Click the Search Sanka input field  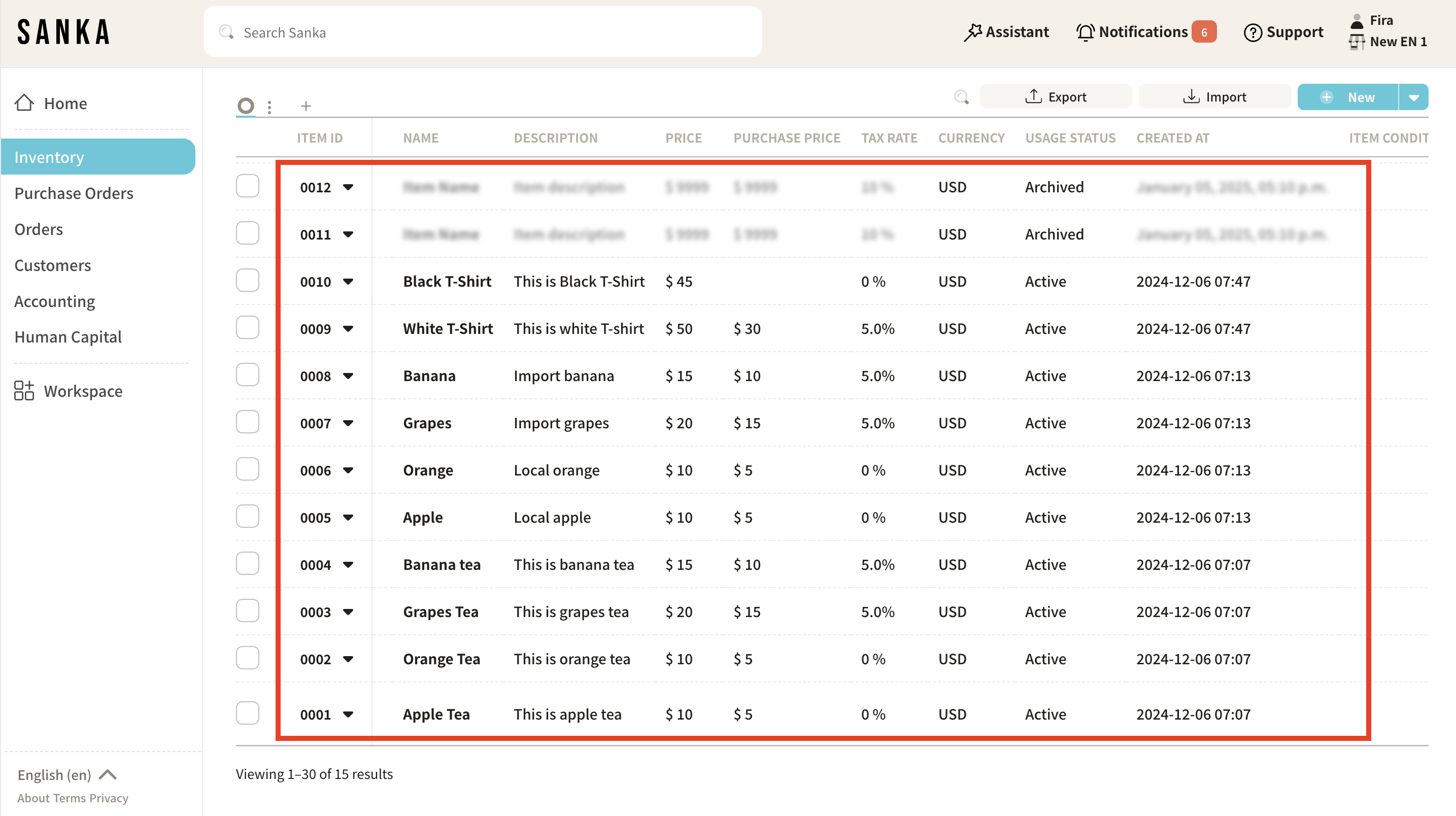coord(483,32)
